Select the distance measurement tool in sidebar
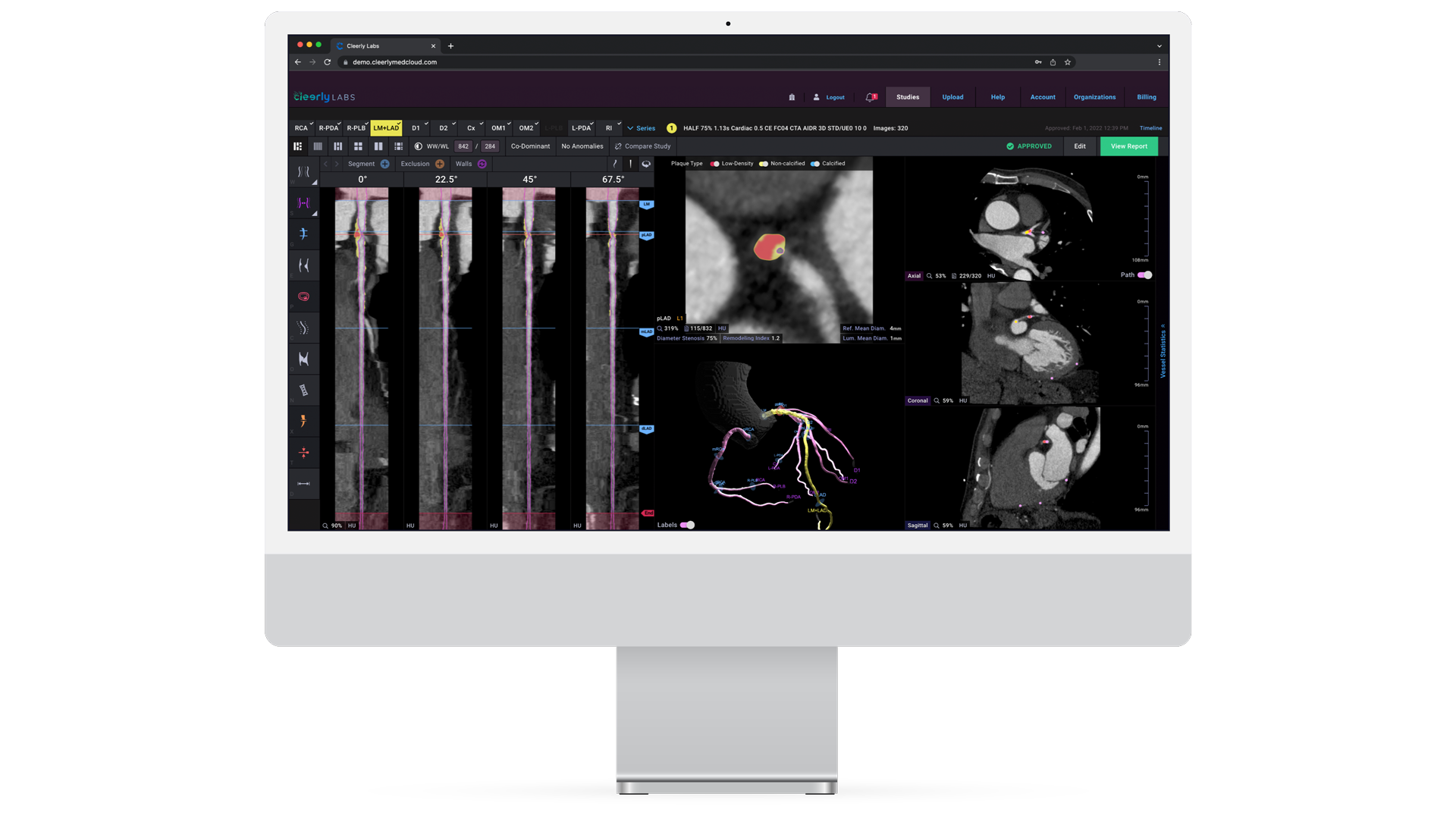Viewport: 1456px width, 819px height. [303, 484]
